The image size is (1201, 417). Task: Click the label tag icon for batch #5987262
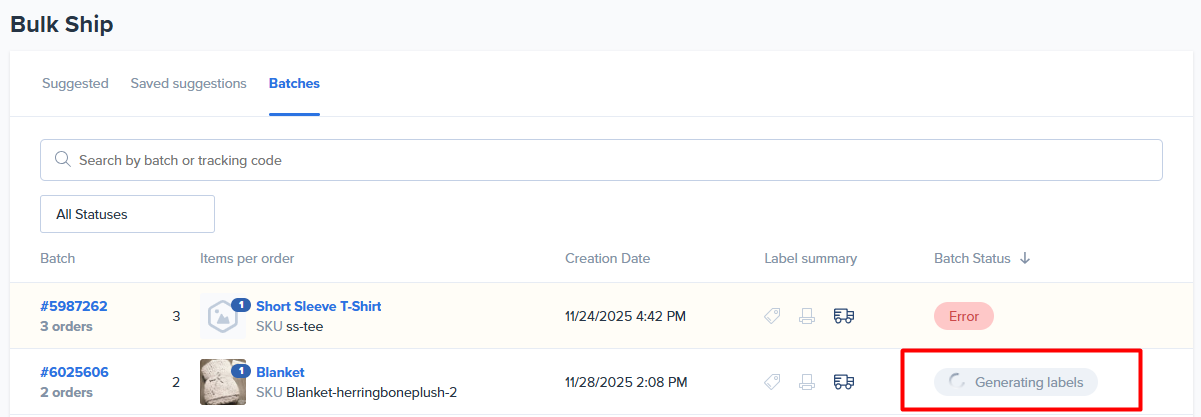click(772, 316)
